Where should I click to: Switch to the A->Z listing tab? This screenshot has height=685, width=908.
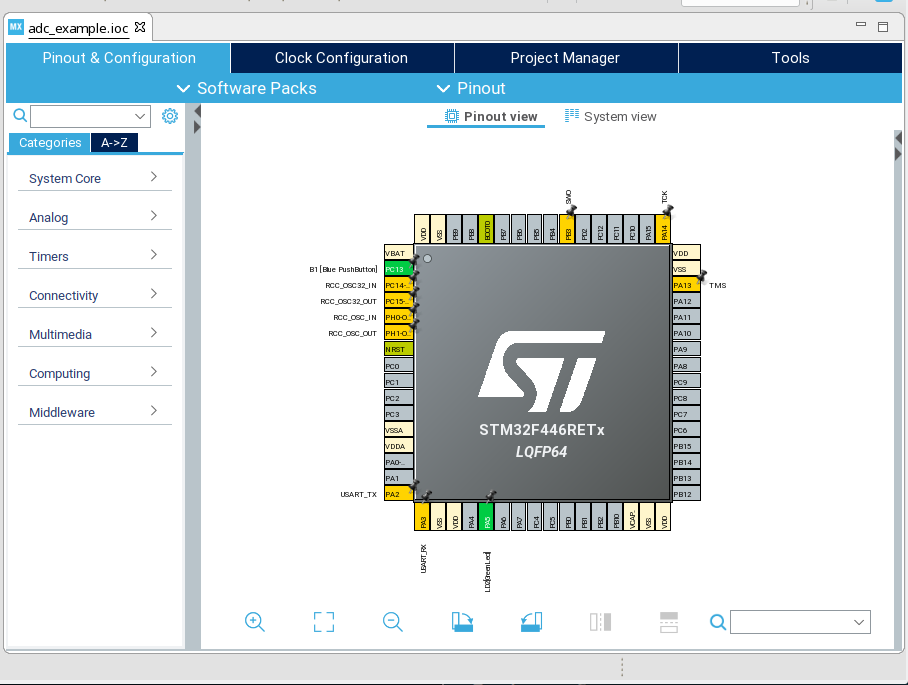[x=114, y=142]
